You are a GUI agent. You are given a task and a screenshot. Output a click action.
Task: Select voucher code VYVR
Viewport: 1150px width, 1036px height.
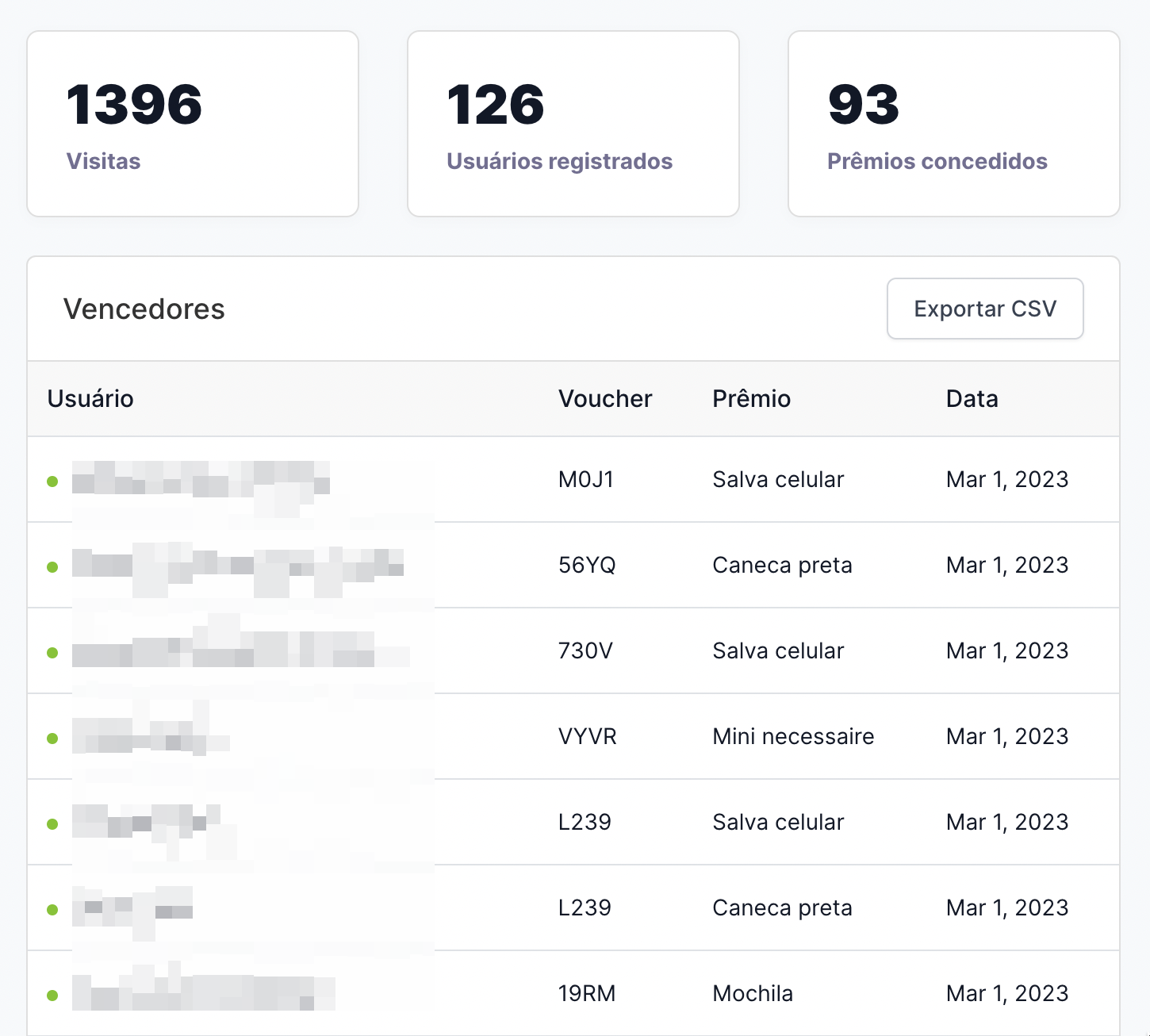pos(588,736)
